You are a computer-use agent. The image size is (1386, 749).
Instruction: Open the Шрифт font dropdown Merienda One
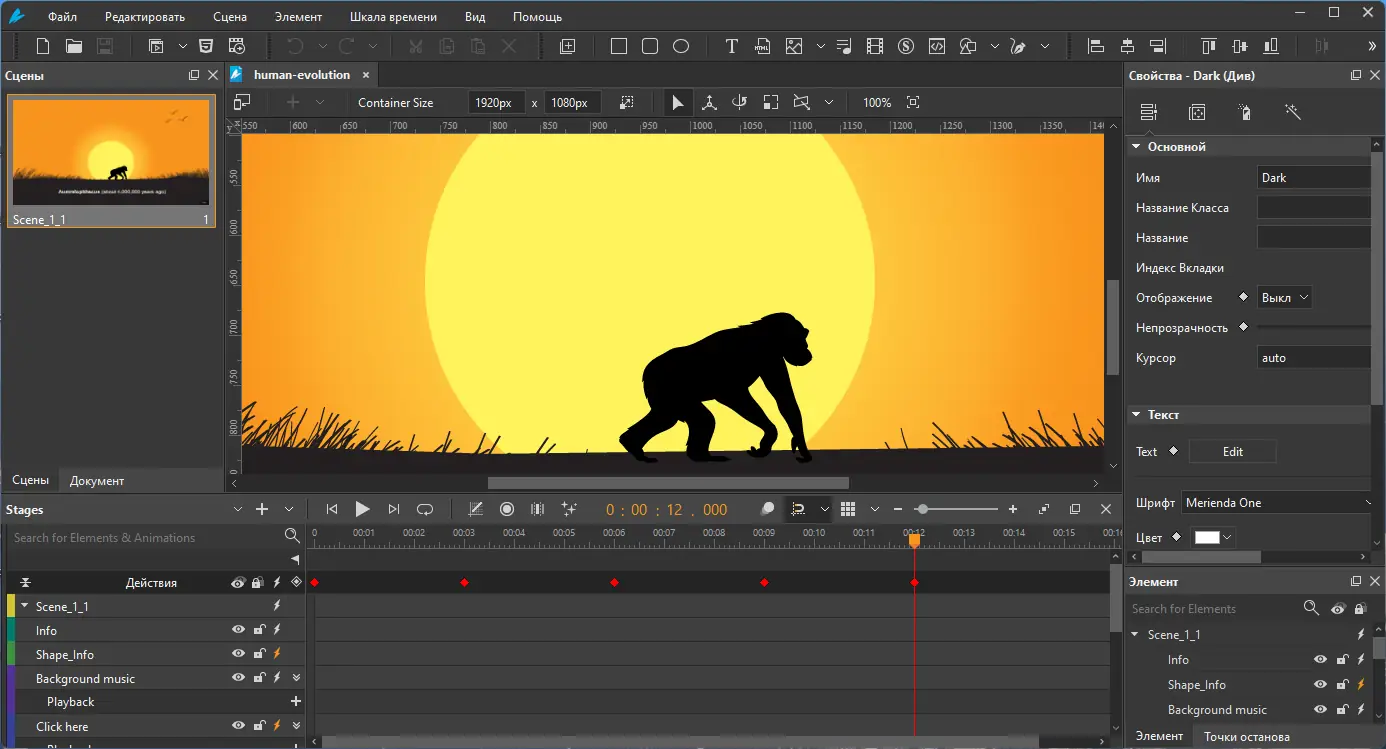pyautogui.click(x=1278, y=503)
